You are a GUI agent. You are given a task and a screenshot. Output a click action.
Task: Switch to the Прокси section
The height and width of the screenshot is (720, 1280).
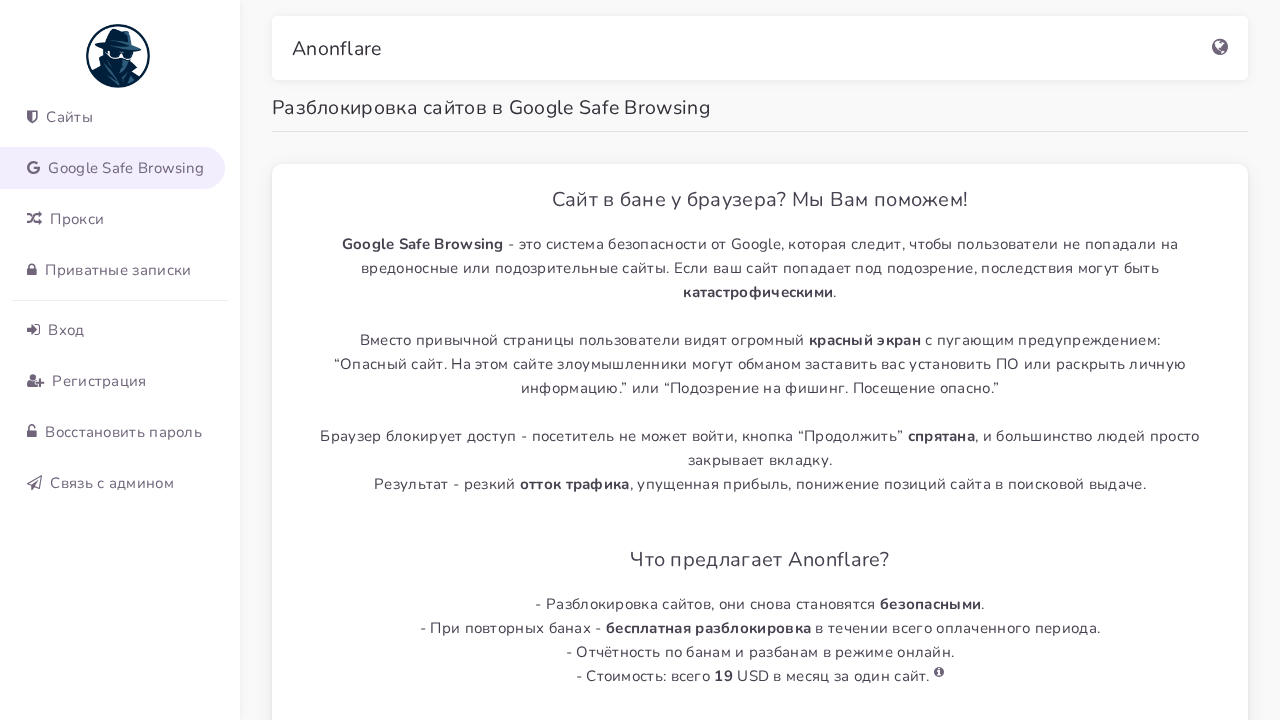(77, 219)
